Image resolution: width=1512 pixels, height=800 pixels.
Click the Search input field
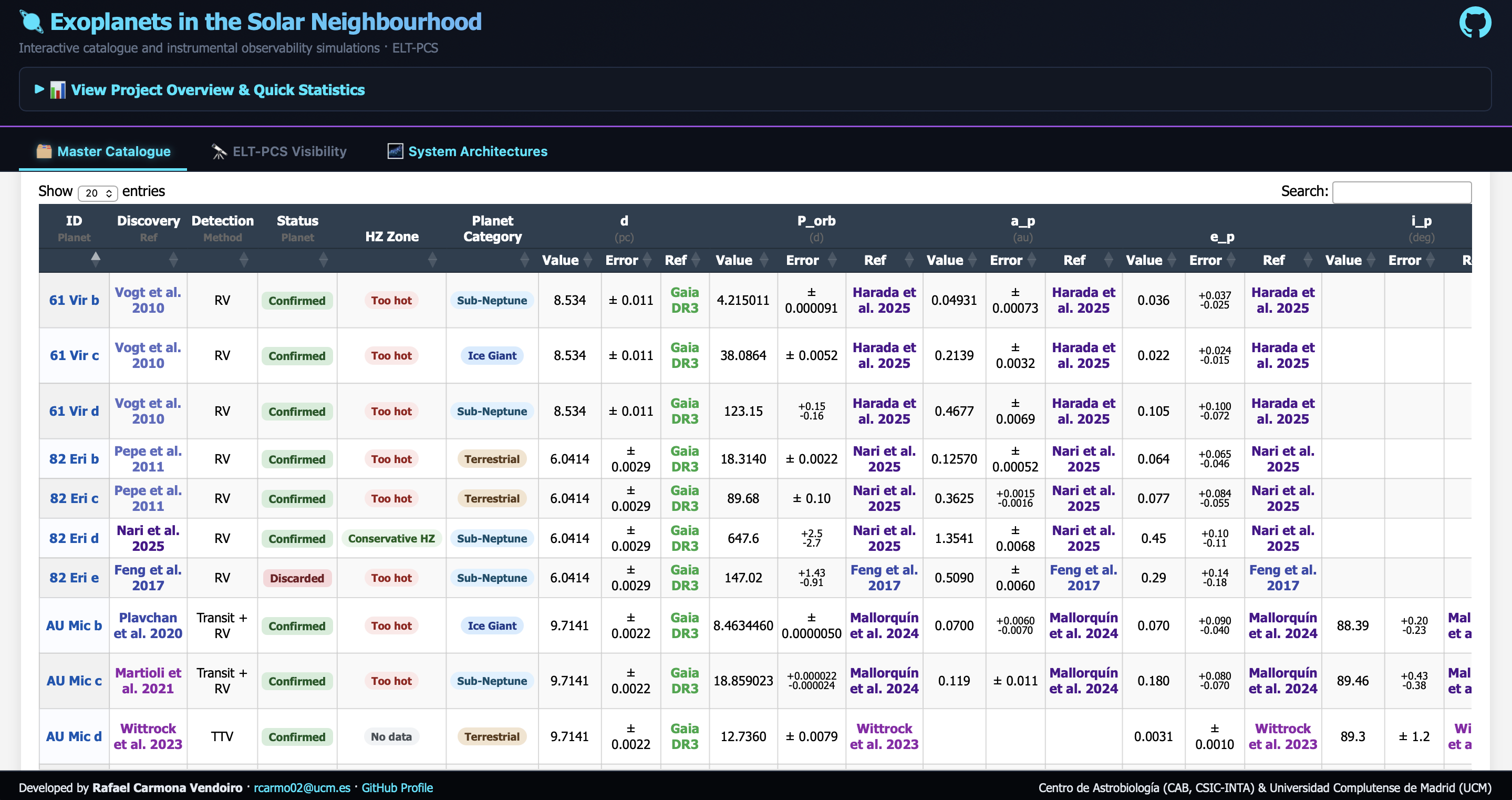coord(1401,192)
